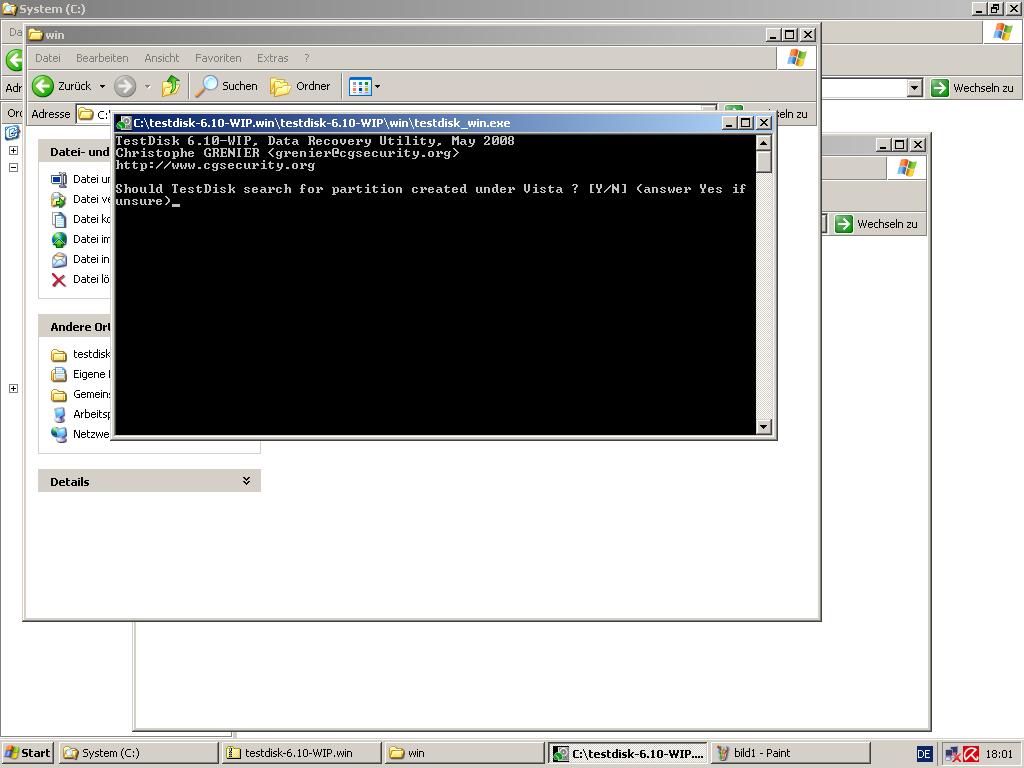Click the 'Datei in' e-mail task icon
Viewport: 1024px width, 768px height.
(59, 260)
